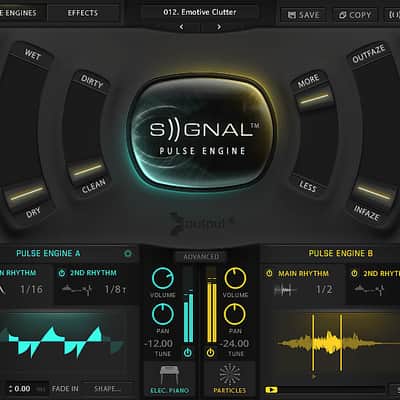The width and height of the screenshot is (400, 400).
Task: Click the More/Less macro slider handle
Action: coord(314,99)
